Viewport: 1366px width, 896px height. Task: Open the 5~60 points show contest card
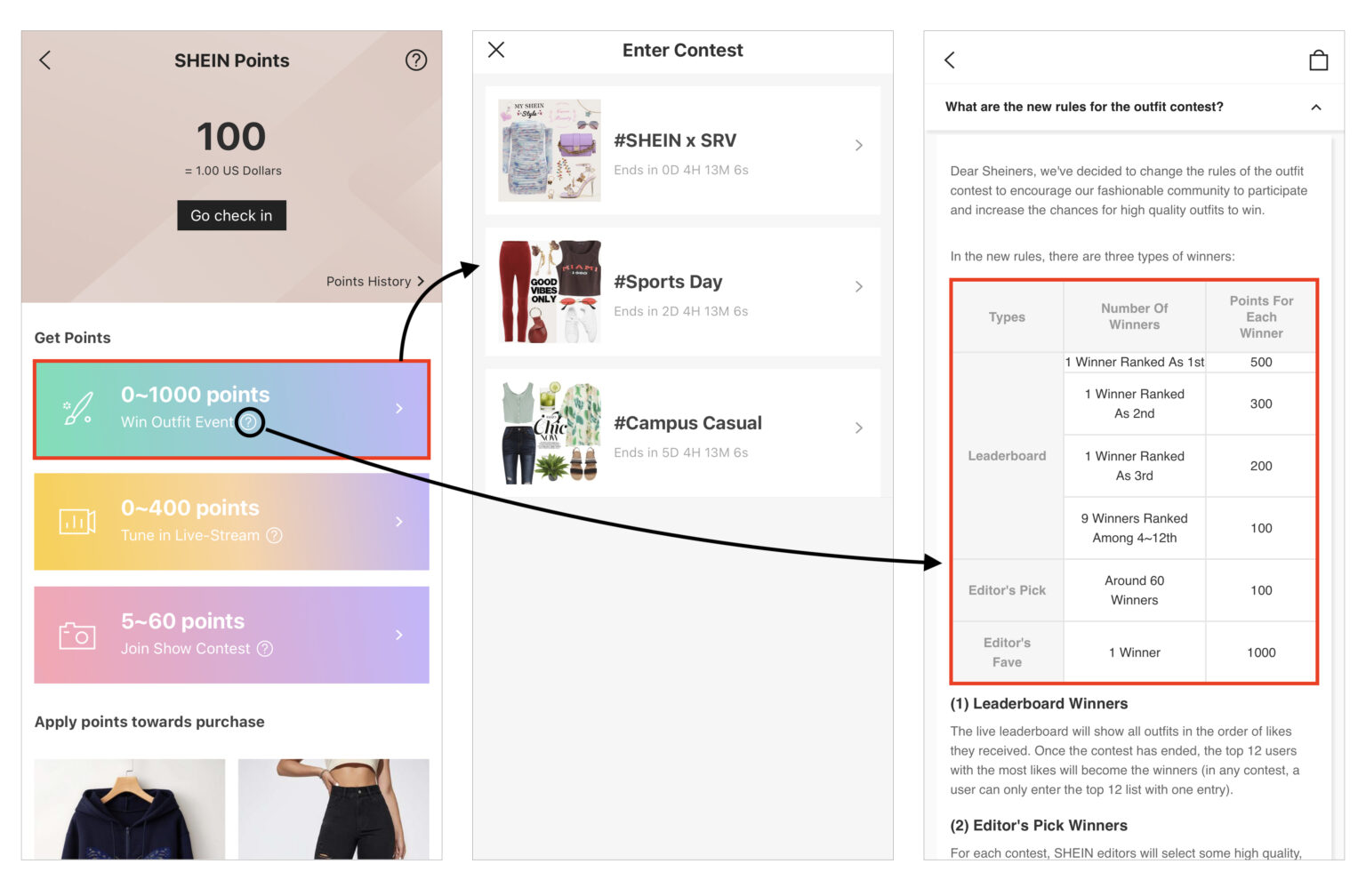(x=231, y=635)
